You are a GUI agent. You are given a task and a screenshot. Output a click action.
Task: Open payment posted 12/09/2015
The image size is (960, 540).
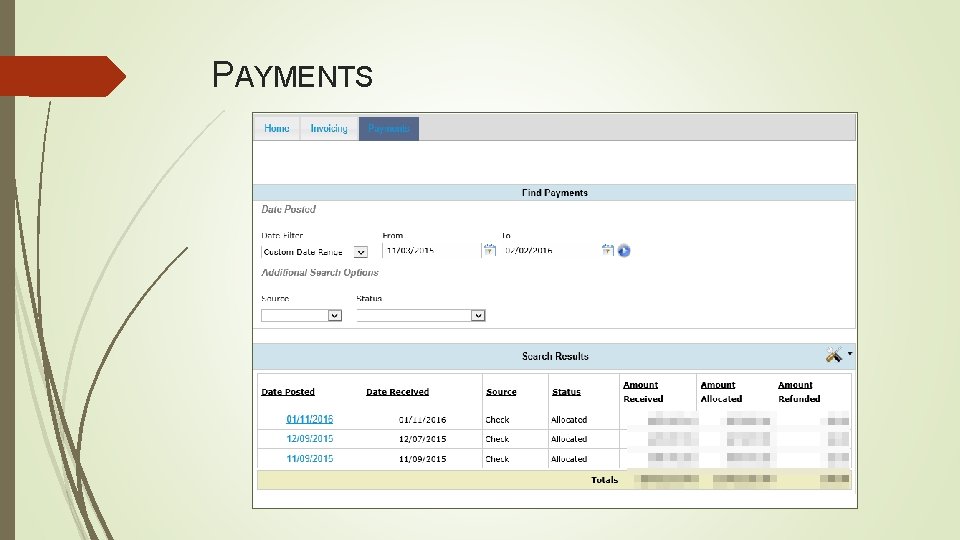[x=310, y=439]
